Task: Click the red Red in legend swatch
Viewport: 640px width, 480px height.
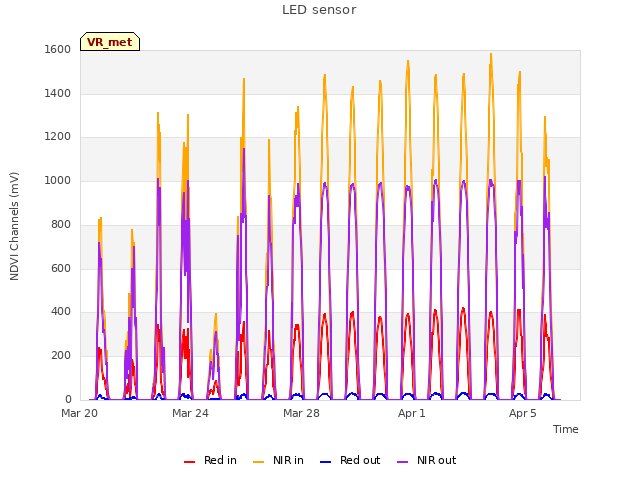Action: point(189,462)
